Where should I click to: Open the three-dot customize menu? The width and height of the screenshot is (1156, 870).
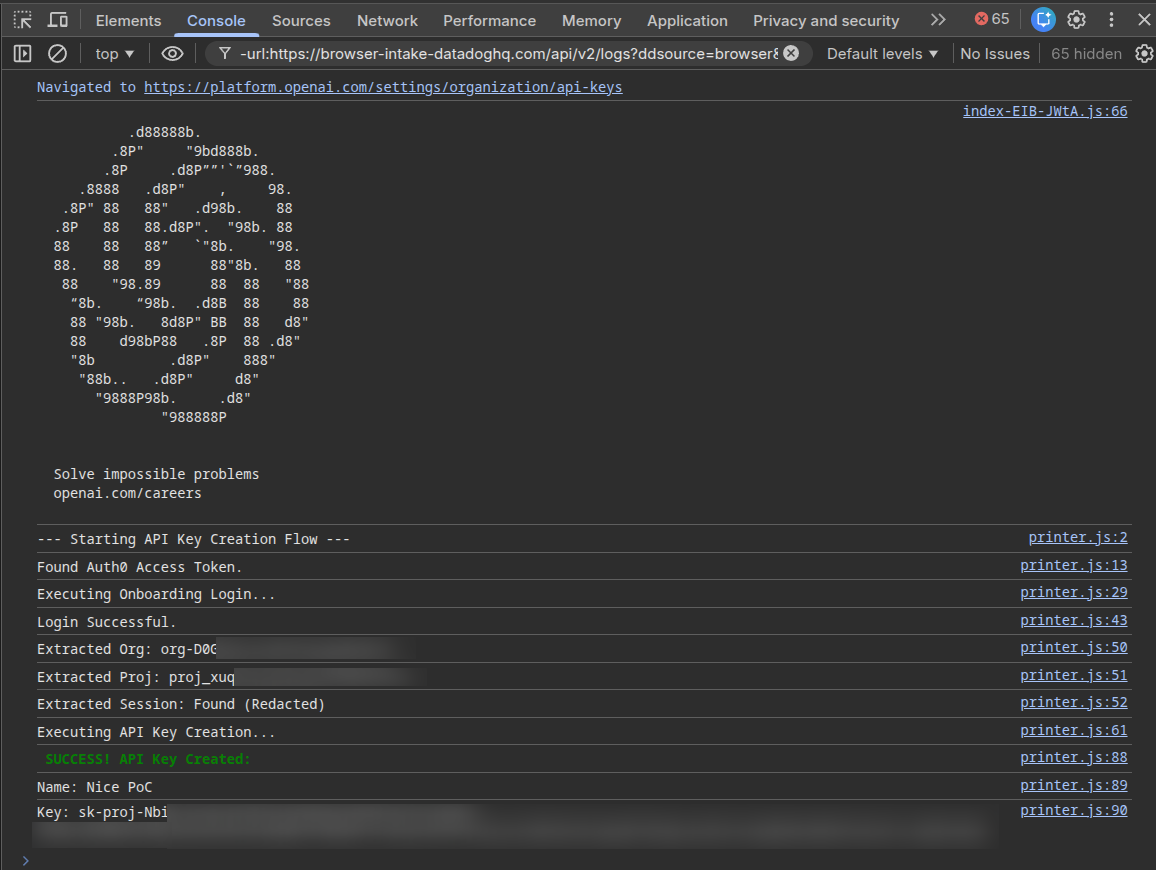pos(1111,20)
